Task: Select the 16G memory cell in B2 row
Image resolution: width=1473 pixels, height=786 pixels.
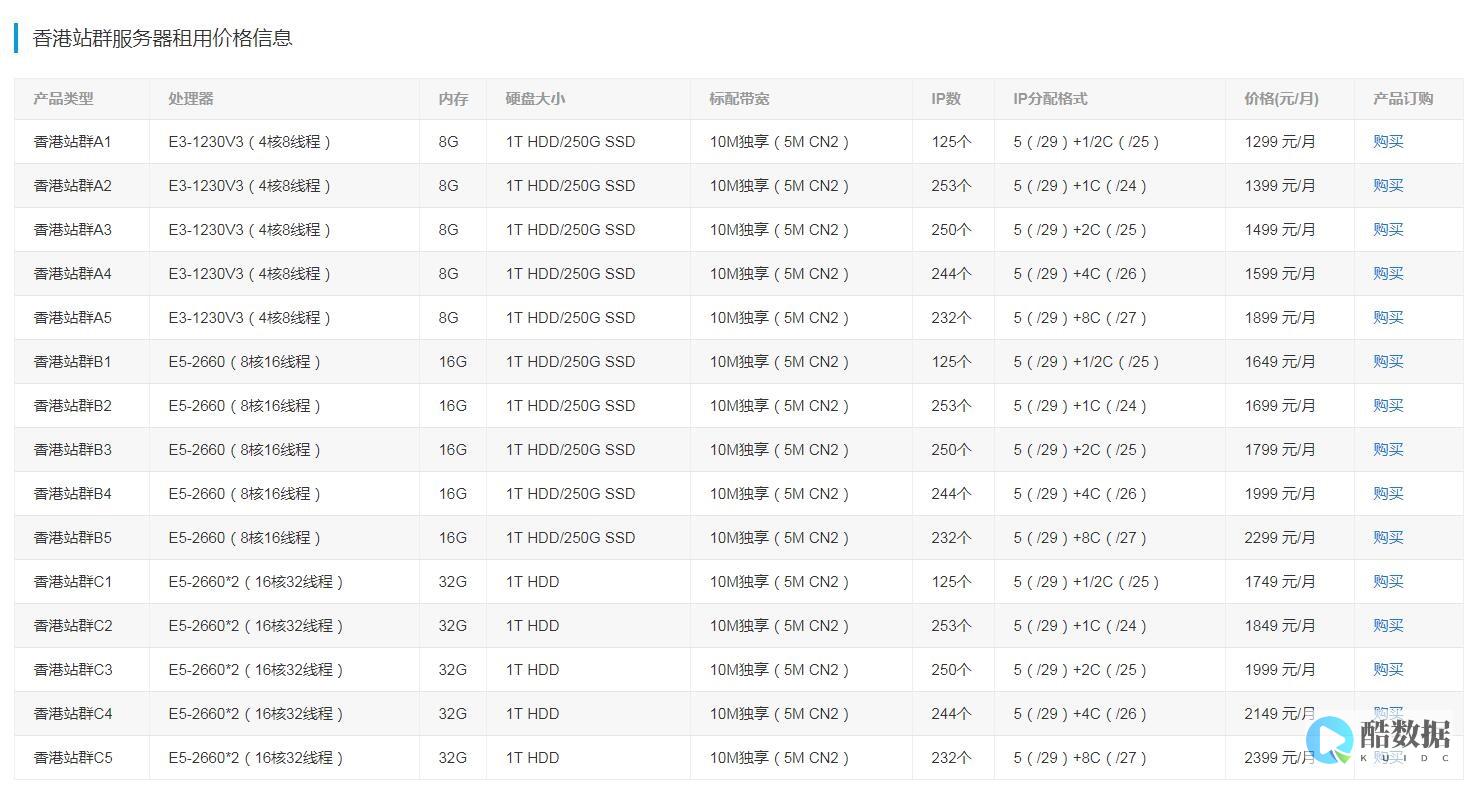Action: [x=452, y=406]
